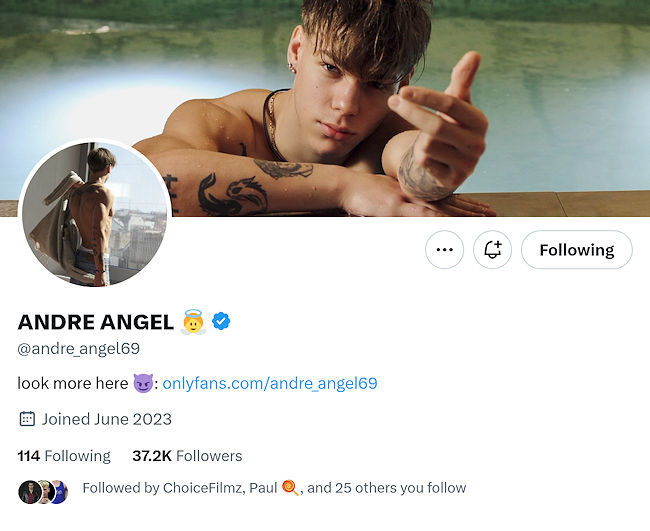The height and width of the screenshot is (531, 650).
Task: Click the third mutual follower avatar
Action: click(x=58, y=490)
